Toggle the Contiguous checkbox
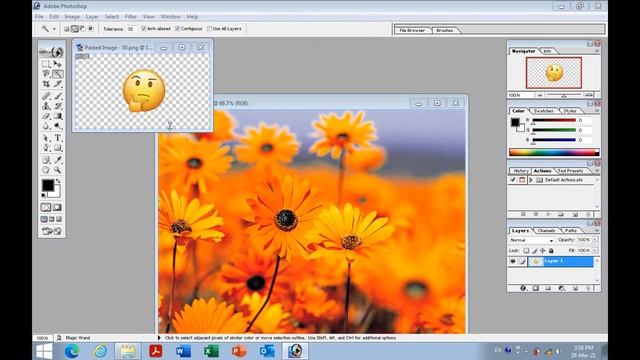 [178, 29]
